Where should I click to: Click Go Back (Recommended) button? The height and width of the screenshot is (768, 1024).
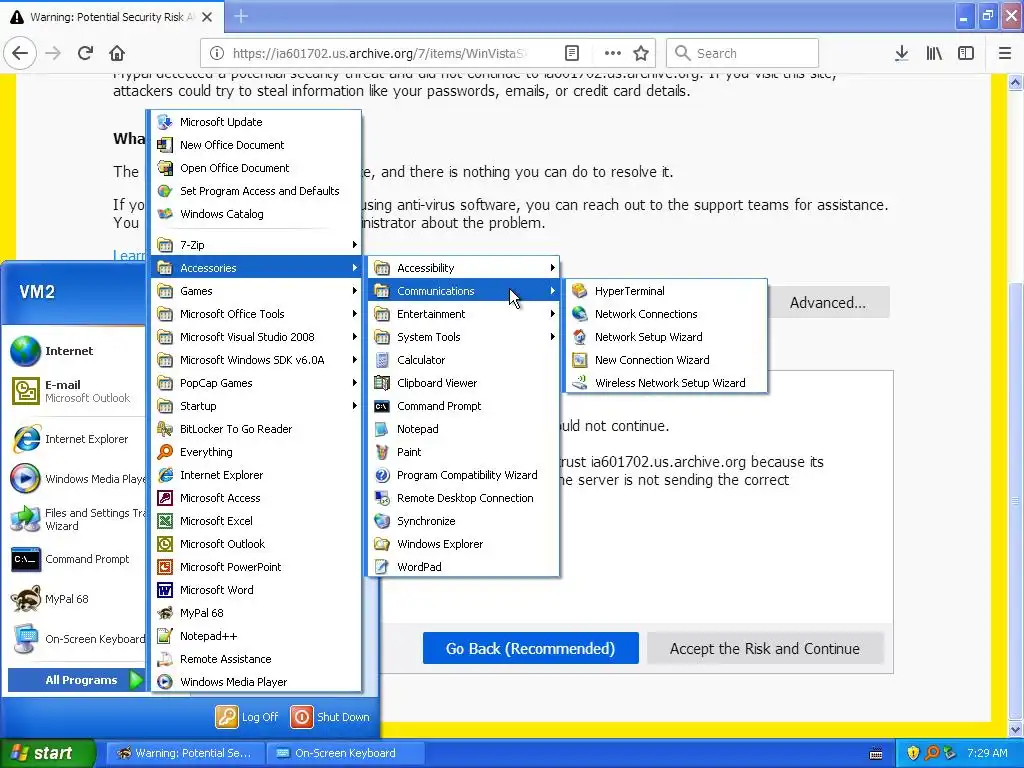tap(530, 648)
